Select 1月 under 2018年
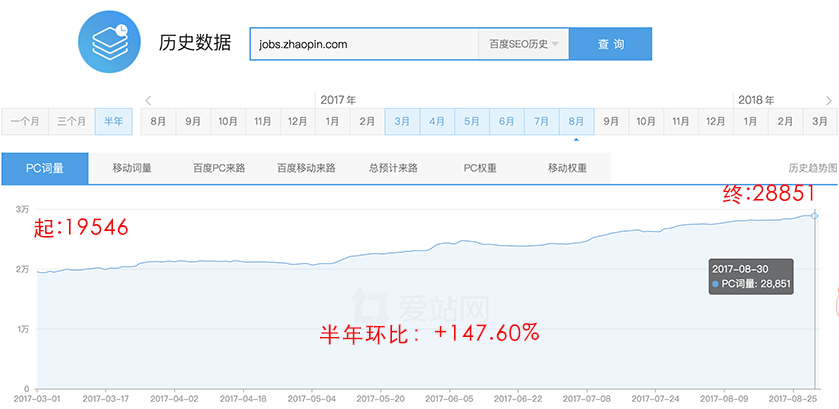Image resolution: width=839 pixels, height=409 pixels. pos(750,122)
